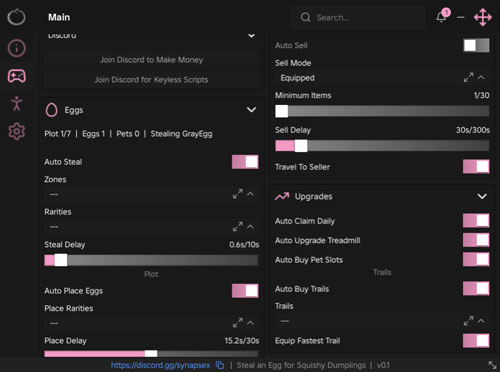
Task: Collapse the Eggs section chevron
Action: tap(251, 110)
